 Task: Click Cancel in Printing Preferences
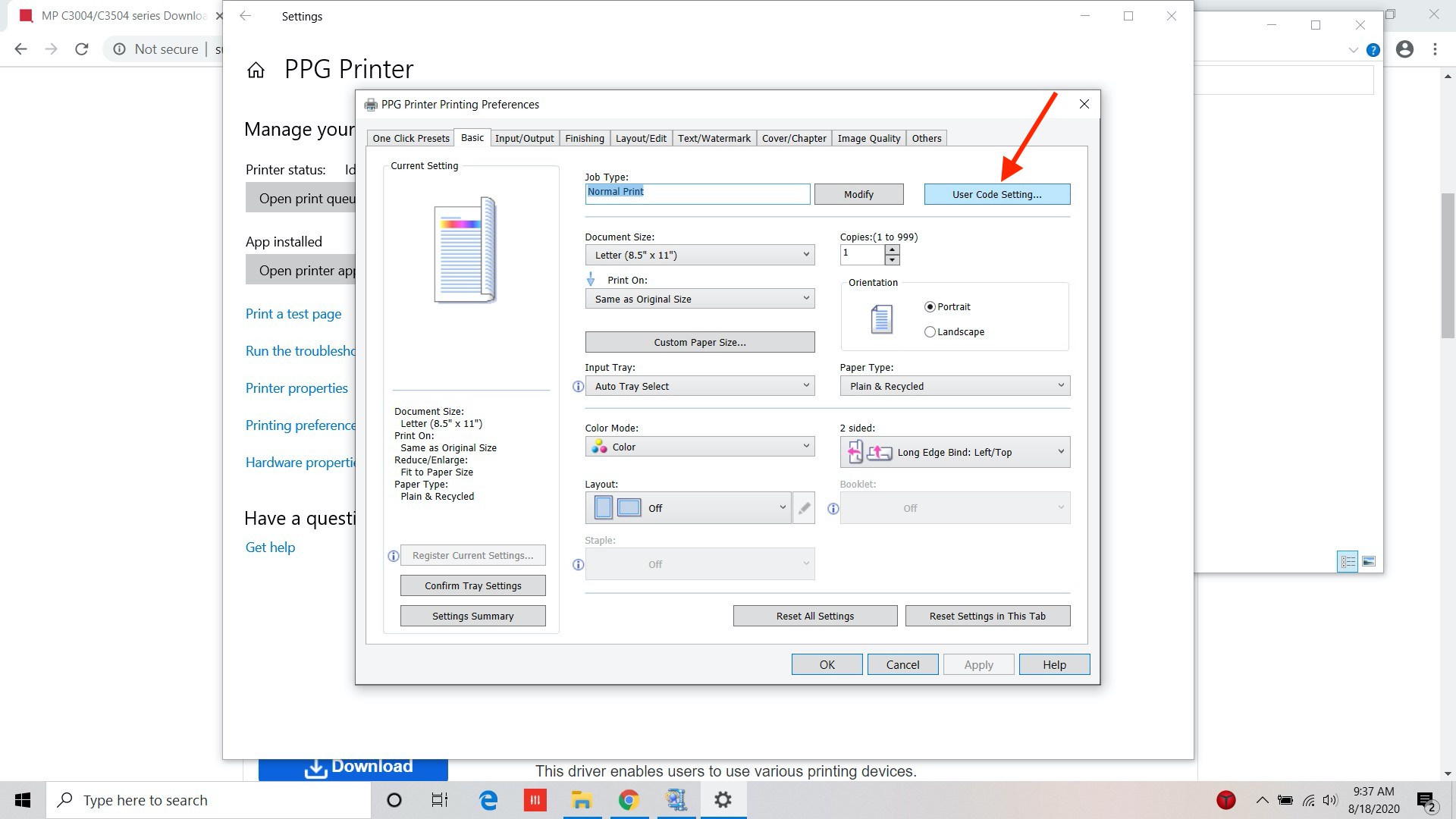[902, 665]
